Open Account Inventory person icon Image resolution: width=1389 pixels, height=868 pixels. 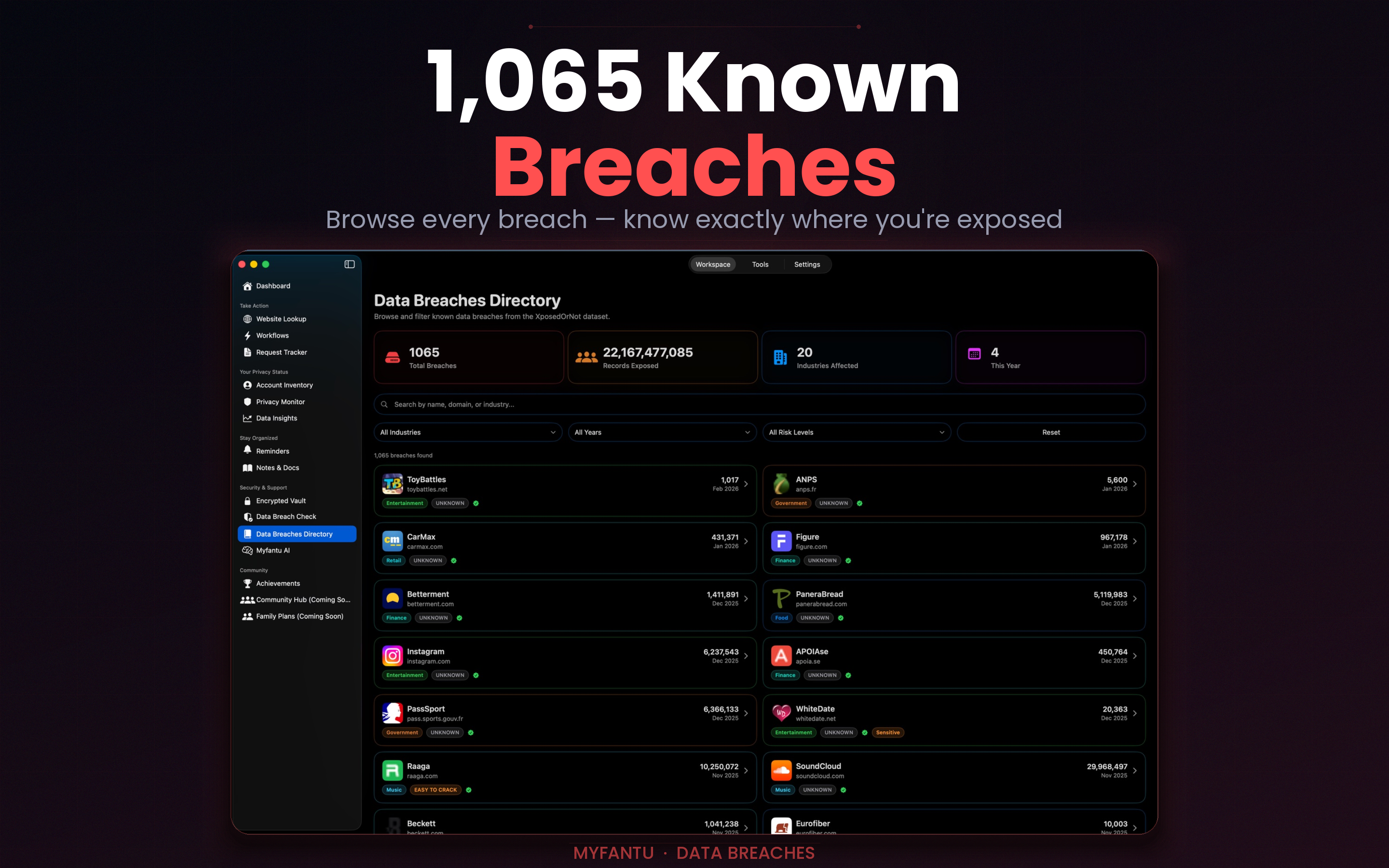247,385
